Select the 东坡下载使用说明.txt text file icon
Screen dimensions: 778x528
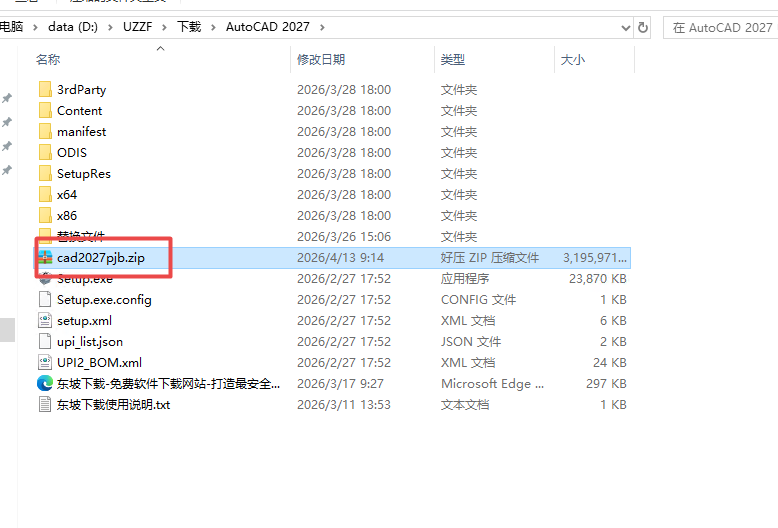coord(45,405)
